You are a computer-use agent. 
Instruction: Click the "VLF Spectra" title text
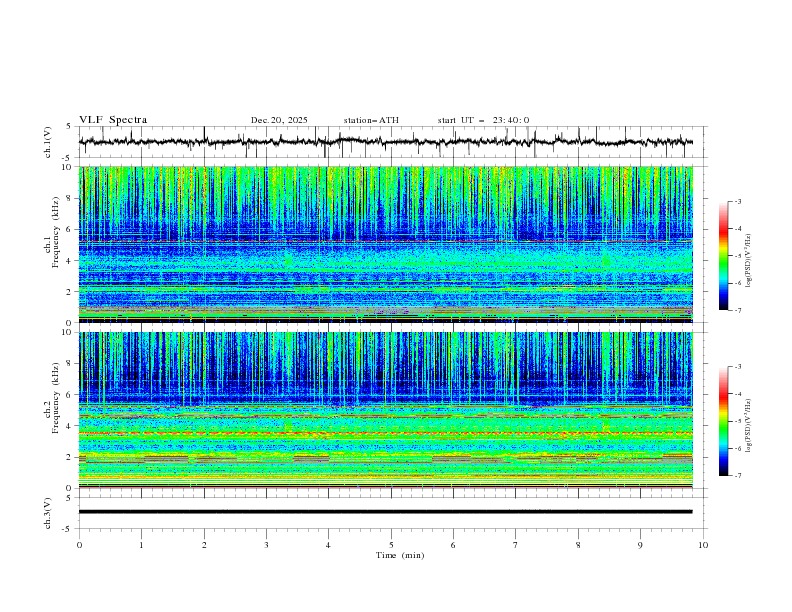[113, 120]
